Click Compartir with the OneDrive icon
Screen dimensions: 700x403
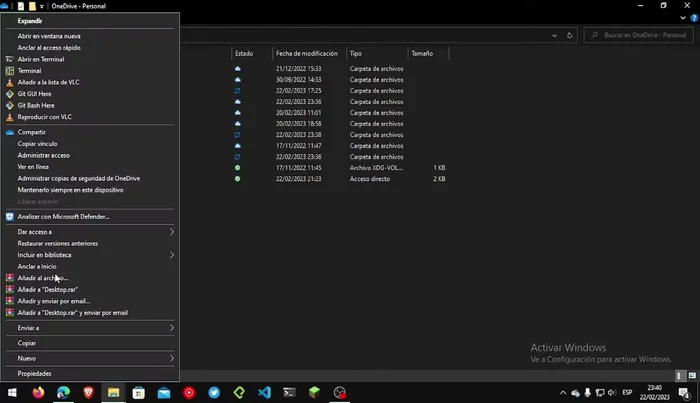pos(90,133)
